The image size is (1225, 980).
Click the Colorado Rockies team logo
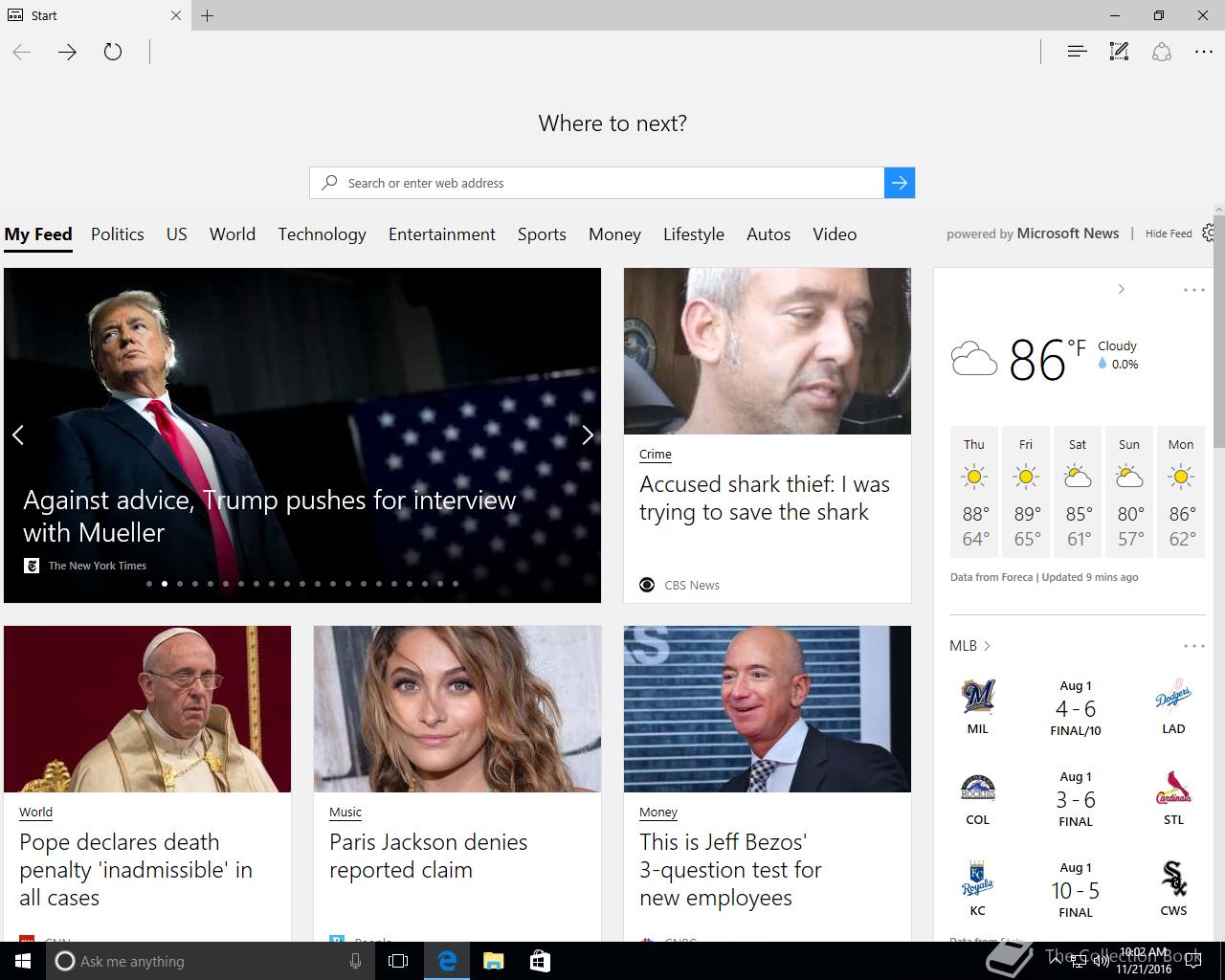point(978,789)
